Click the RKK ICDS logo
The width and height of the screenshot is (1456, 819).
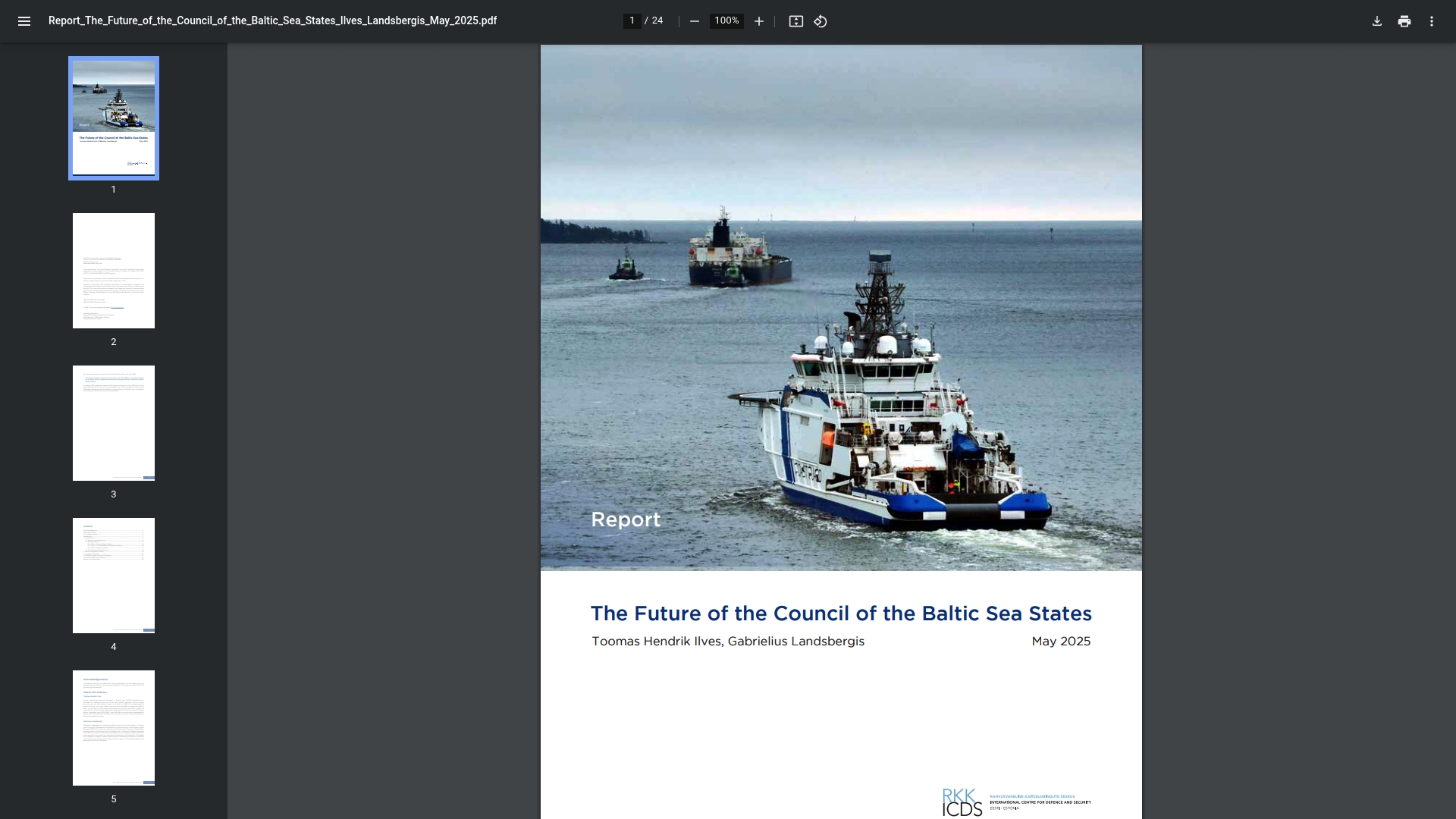click(x=962, y=802)
